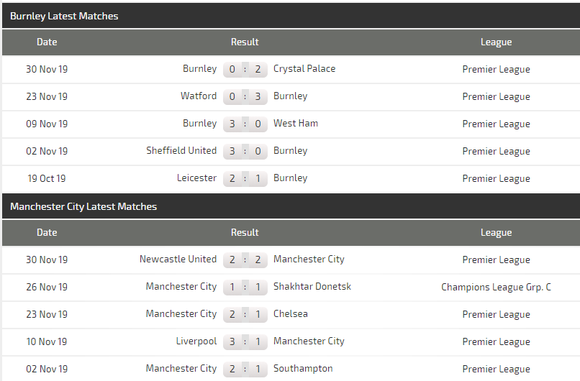This screenshot has height=381, width=580.
Task: Click the 0 : 2 Burnley vs Crystal Palace score
Action: coord(245,69)
